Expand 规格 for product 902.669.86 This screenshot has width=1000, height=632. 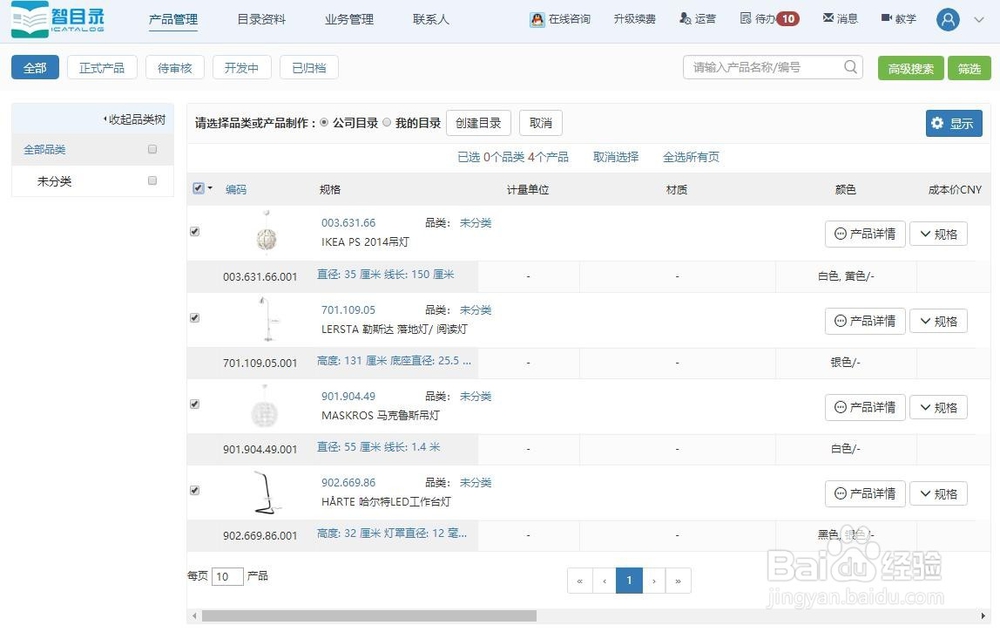click(938, 494)
